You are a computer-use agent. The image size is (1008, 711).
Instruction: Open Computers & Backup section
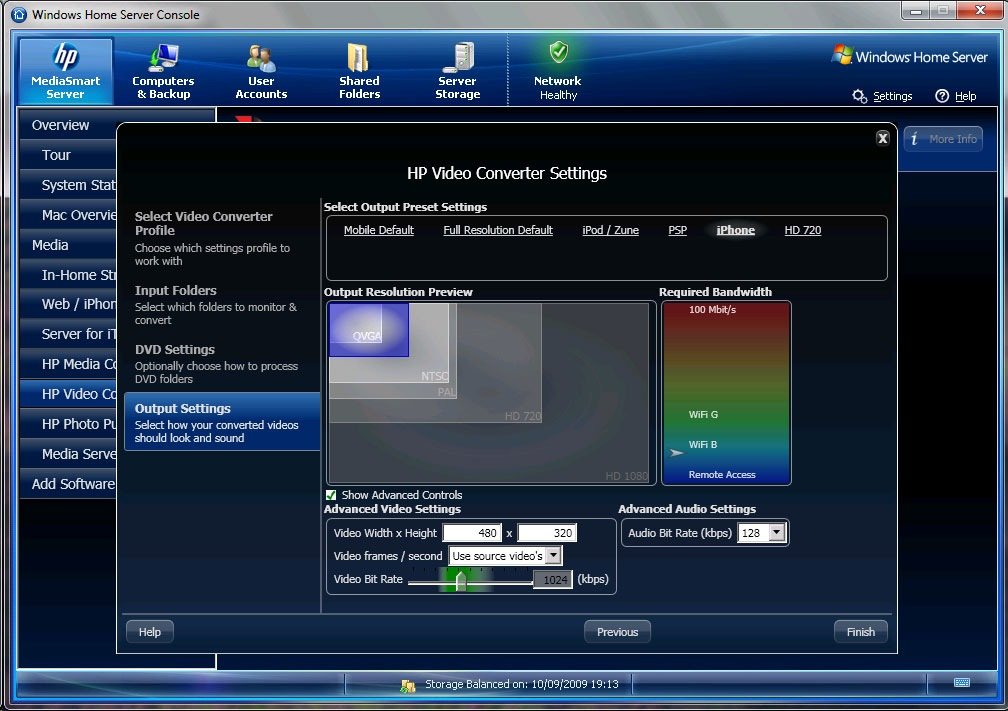pos(163,71)
